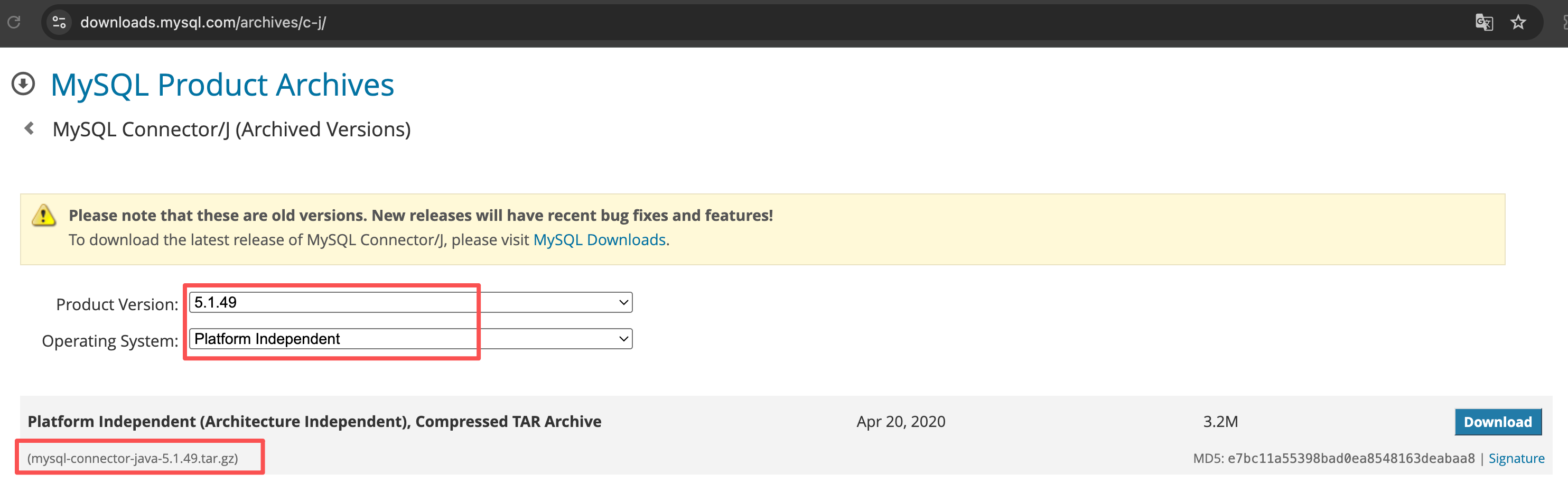Image resolution: width=1568 pixels, height=483 pixels.
Task: Click the Google Translate icon
Action: [x=1484, y=23]
